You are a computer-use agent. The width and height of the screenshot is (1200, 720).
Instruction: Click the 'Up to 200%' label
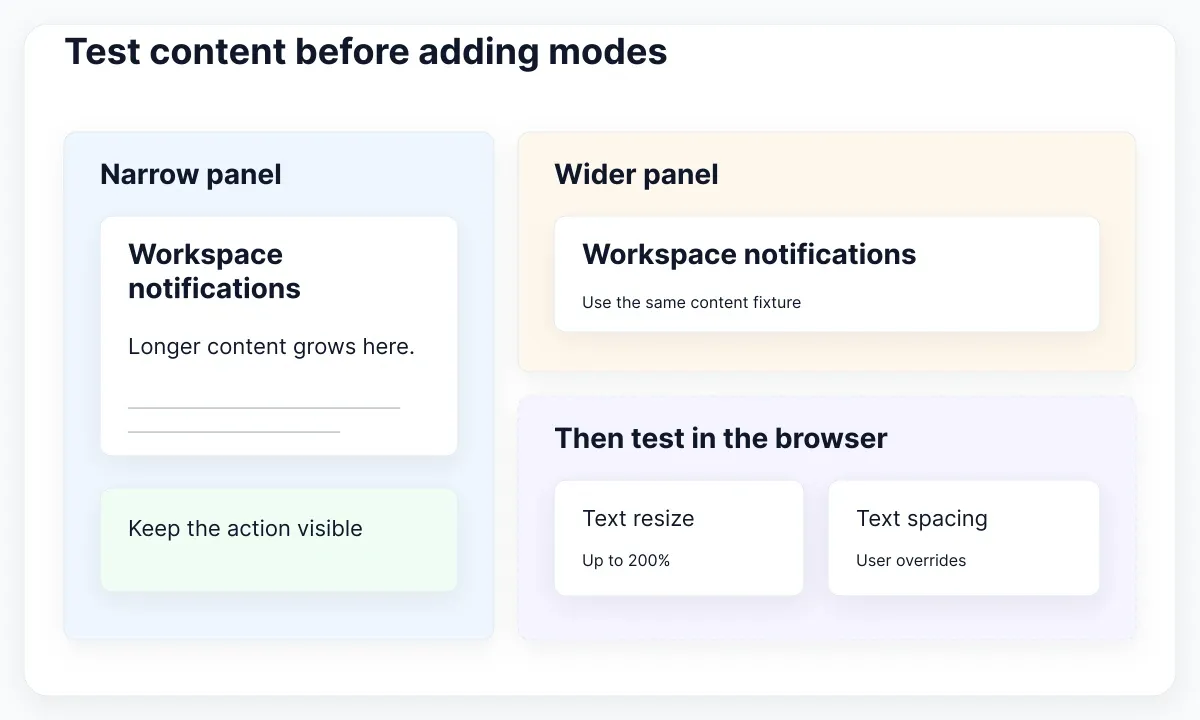coord(626,560)
